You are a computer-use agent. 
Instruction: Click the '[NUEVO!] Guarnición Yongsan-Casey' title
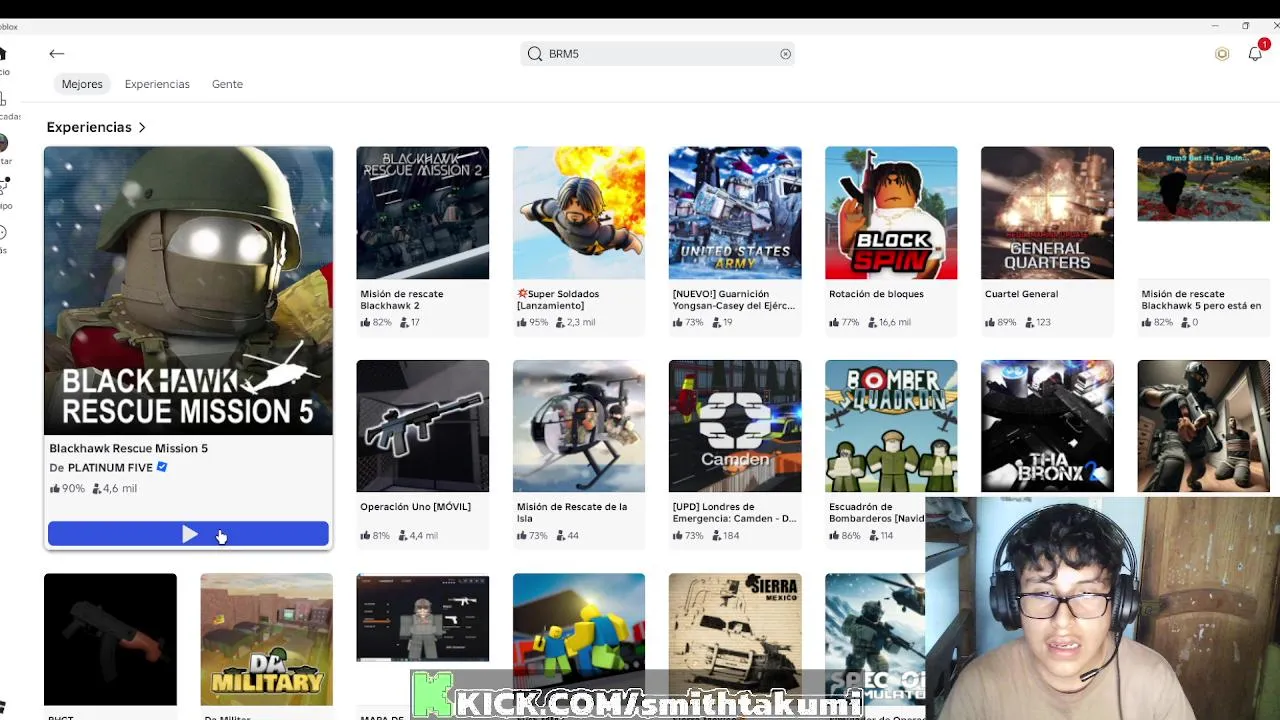tap(734, 299)
